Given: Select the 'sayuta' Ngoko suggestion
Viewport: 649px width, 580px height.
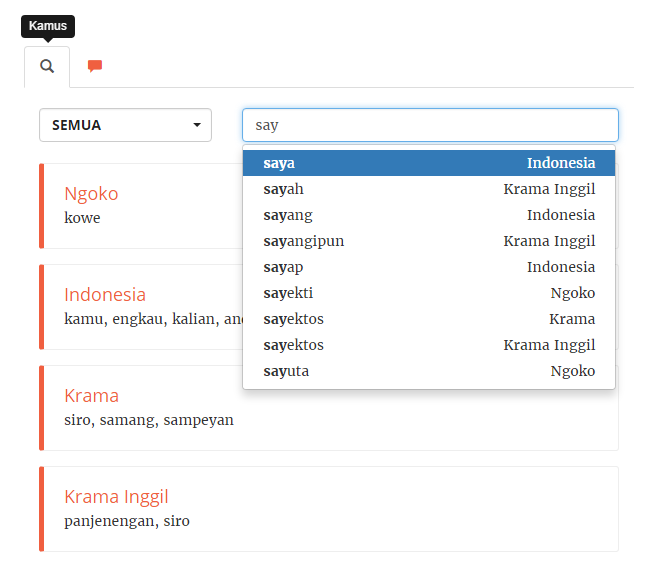Looking at the screenshot, I should [x=429, y=371].
